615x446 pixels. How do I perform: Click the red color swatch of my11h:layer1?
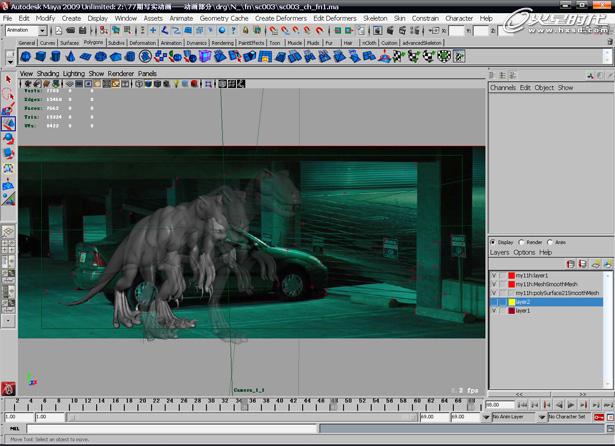point(511,275)
